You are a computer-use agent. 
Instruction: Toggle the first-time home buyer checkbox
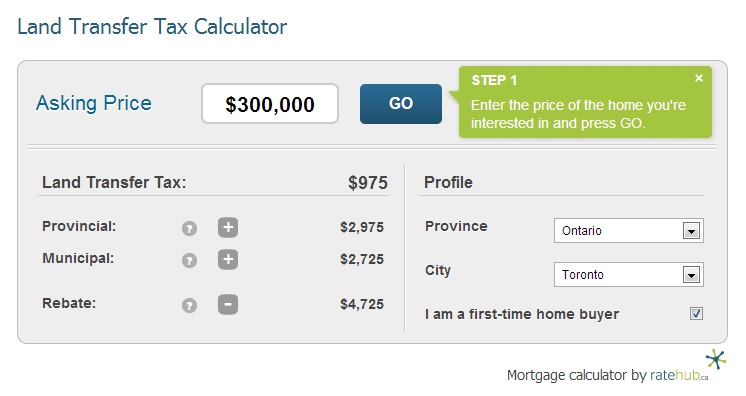coord(696,314)
